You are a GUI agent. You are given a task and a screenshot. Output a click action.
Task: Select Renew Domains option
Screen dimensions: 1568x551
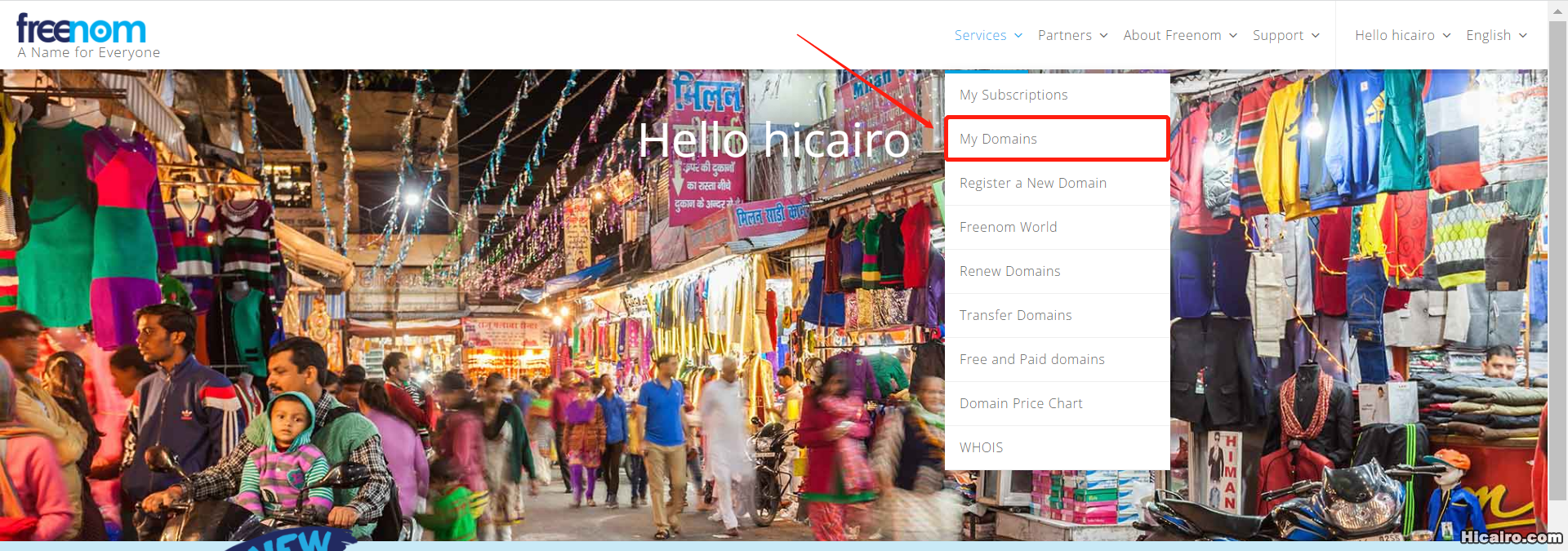[1009, 271]
